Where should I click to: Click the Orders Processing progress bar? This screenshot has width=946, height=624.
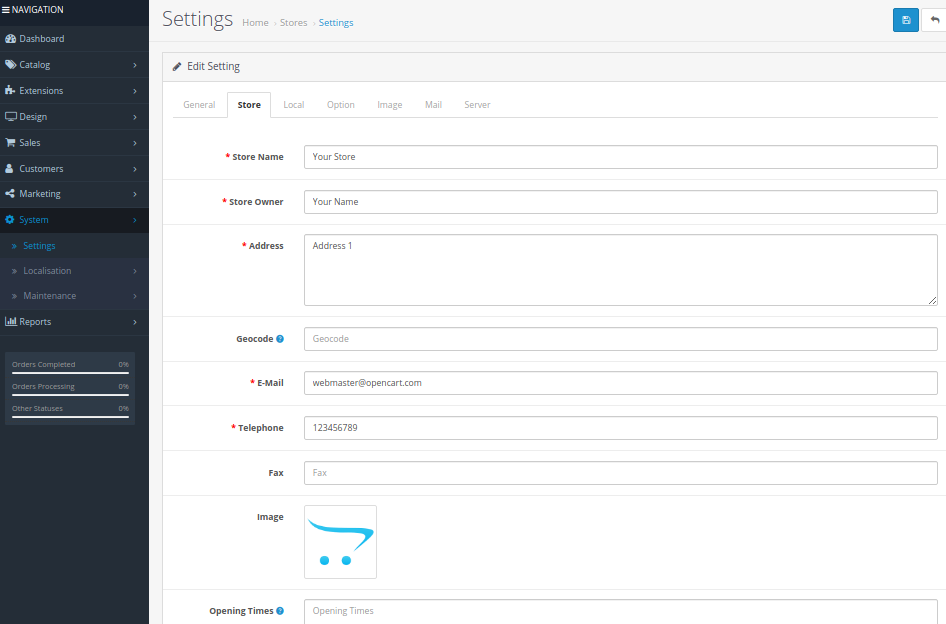click(68, 391)
